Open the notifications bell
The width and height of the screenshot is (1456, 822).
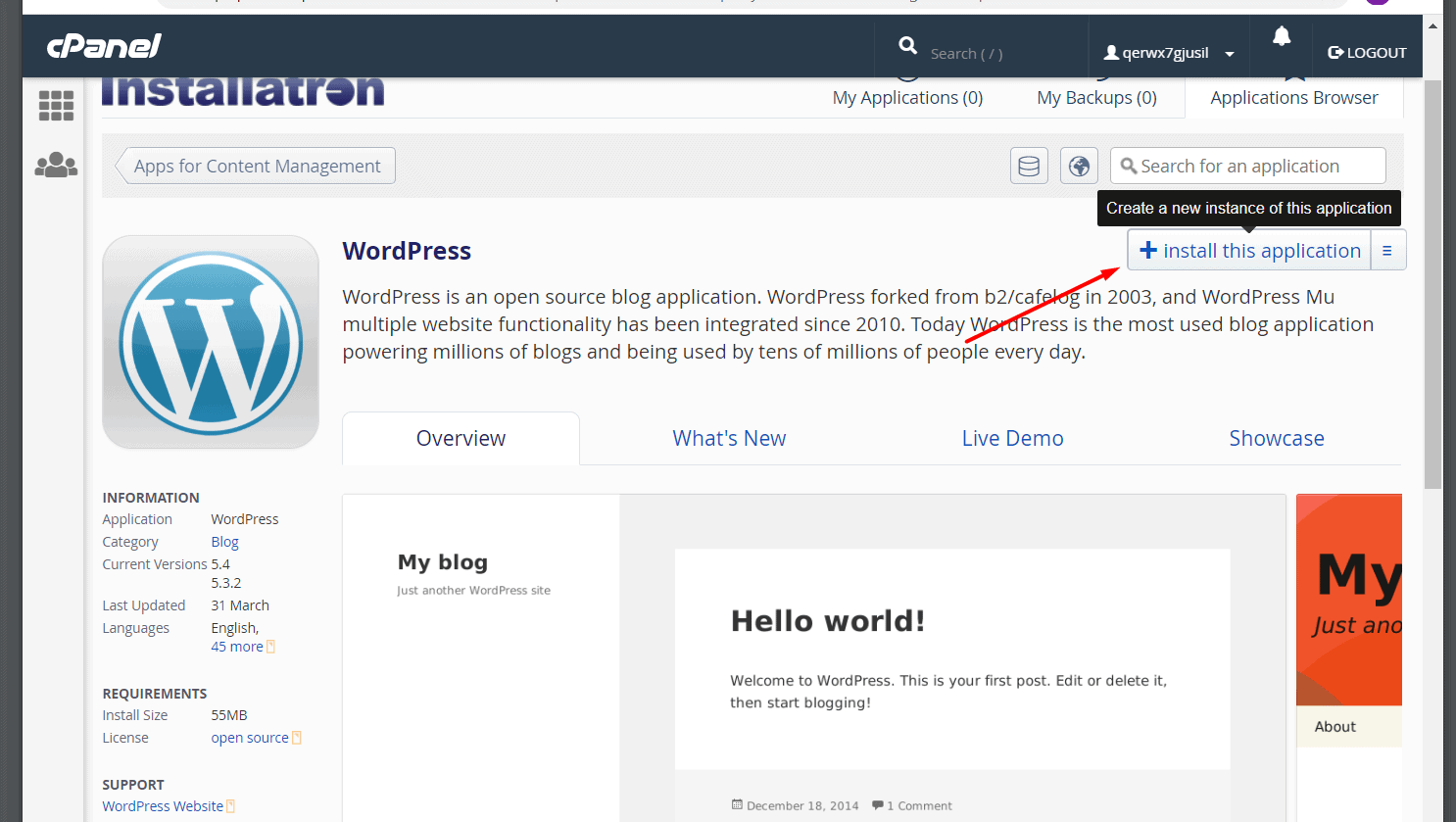(1282, 36)
